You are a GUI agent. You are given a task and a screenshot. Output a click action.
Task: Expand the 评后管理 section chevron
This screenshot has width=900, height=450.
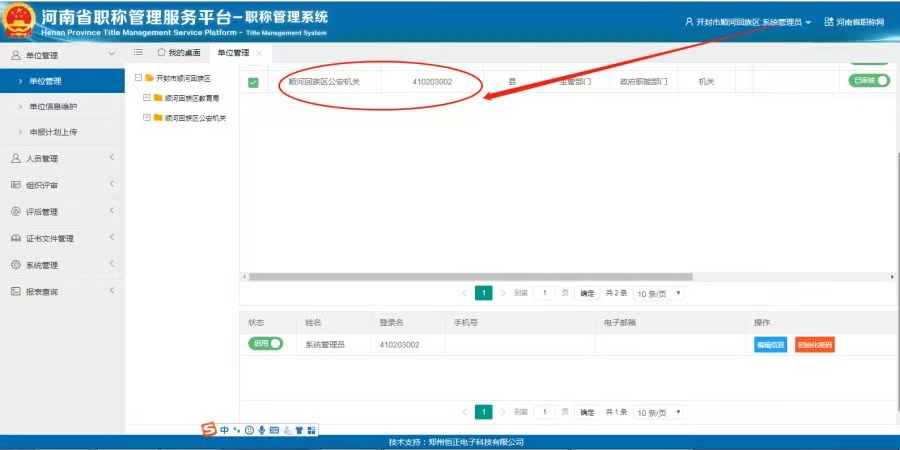coord(112,210)
